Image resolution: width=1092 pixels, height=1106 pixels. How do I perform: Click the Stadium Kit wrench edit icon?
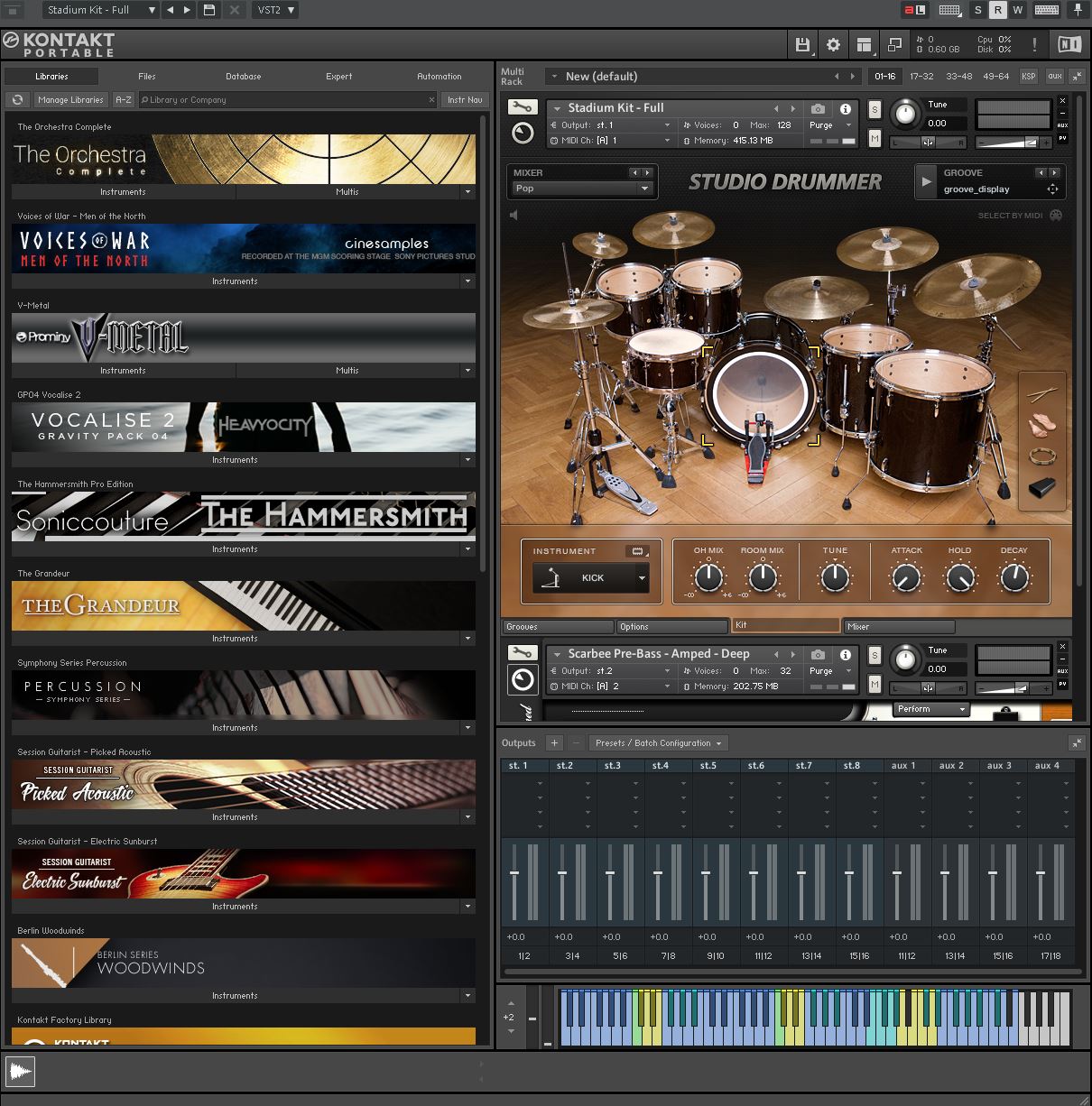pyautogui.click(x=523, y=107)
